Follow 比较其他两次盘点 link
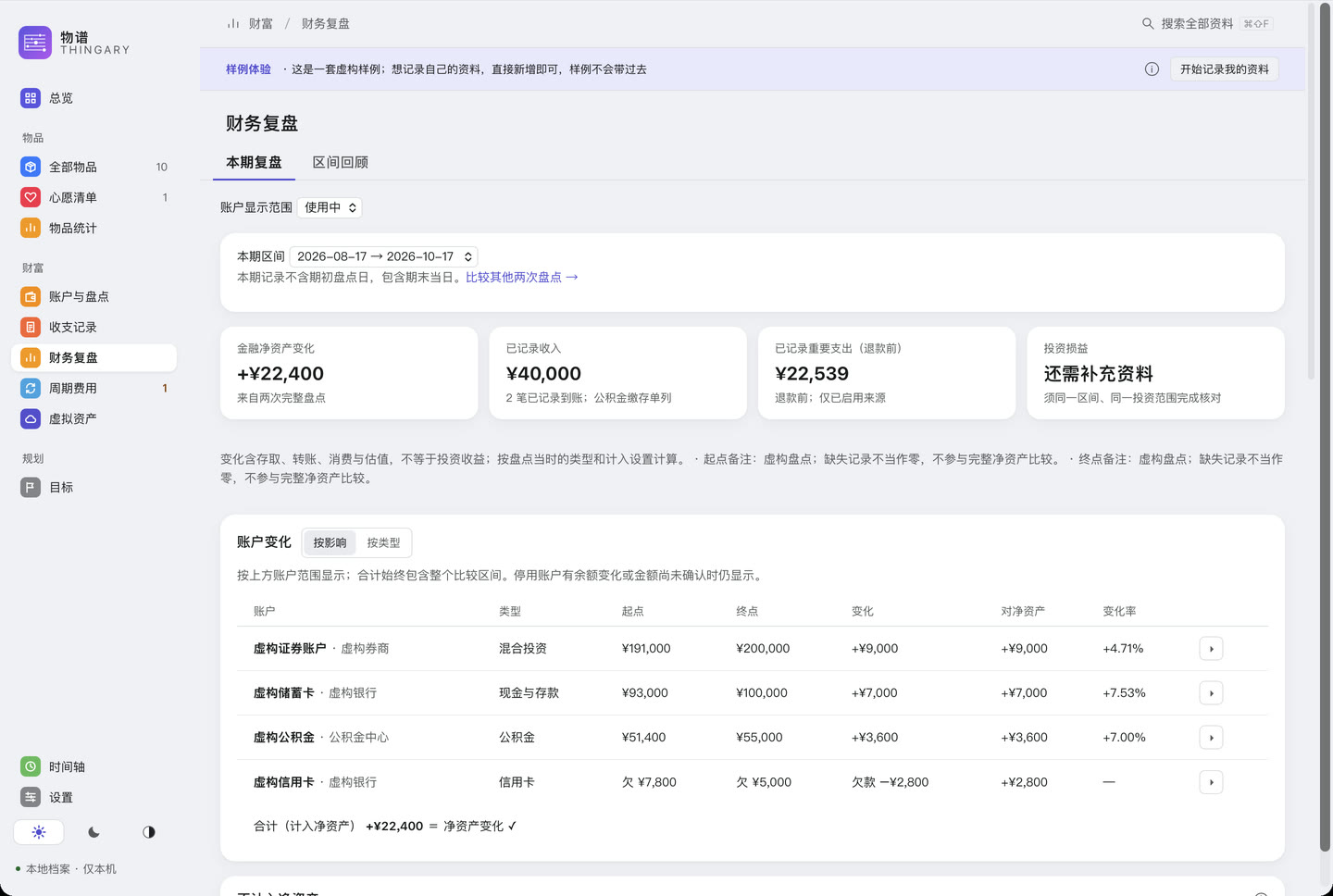This screenshot has width=1333, height=896. (522, 278)
